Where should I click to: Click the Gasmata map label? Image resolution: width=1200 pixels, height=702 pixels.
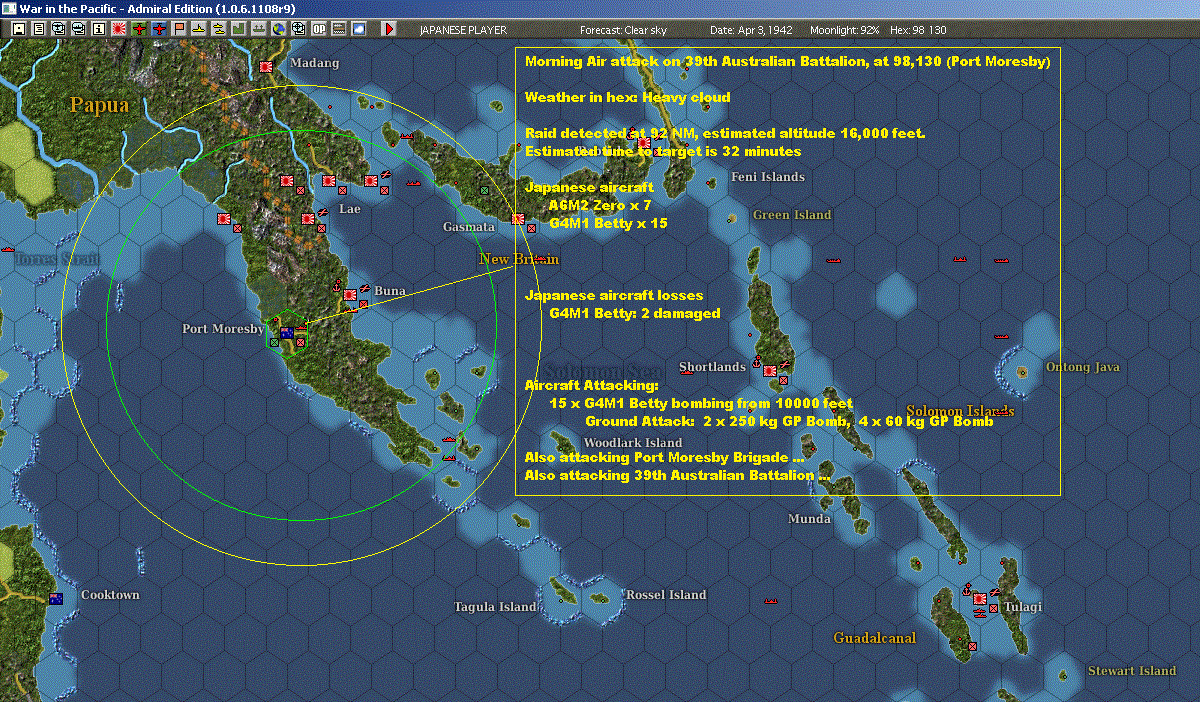pyautogui.click(x=469, y=227)
